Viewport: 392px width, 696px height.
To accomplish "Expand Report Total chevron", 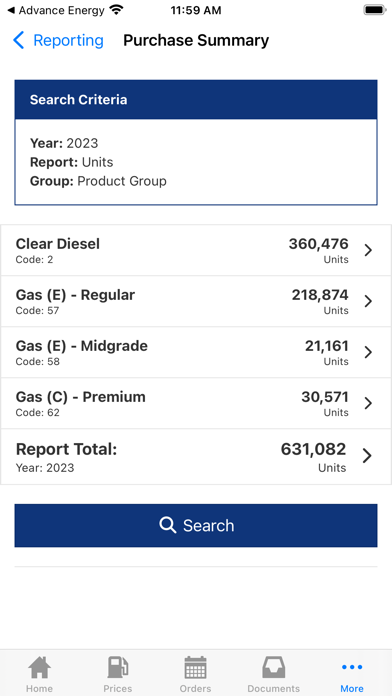I will tap(367, 456).
